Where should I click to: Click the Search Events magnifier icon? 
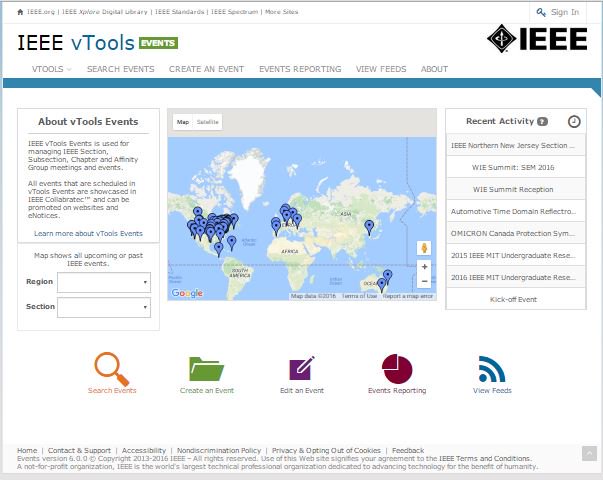tap(112, 369)
